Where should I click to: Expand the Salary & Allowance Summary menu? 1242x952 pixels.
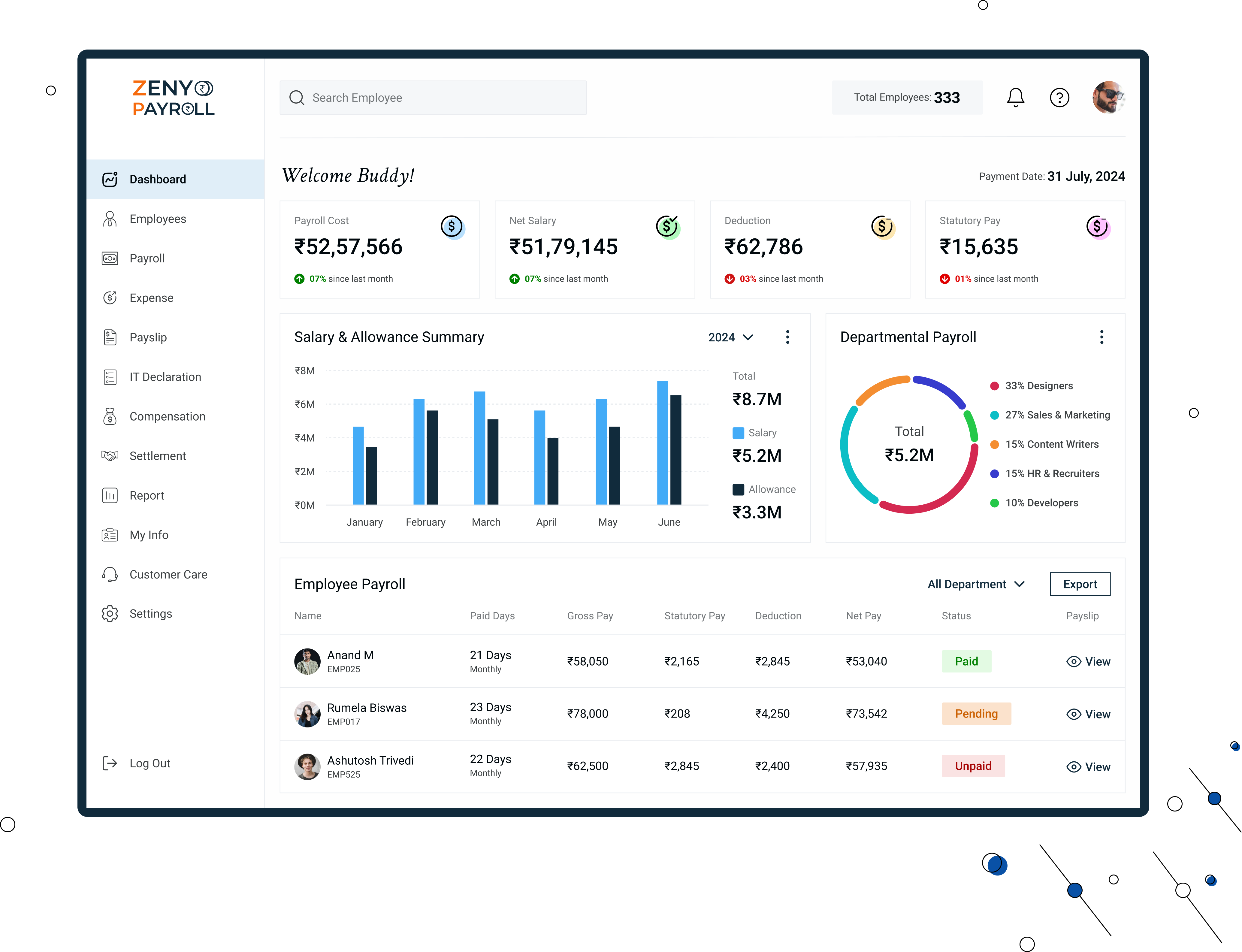[x=789, y=337]
